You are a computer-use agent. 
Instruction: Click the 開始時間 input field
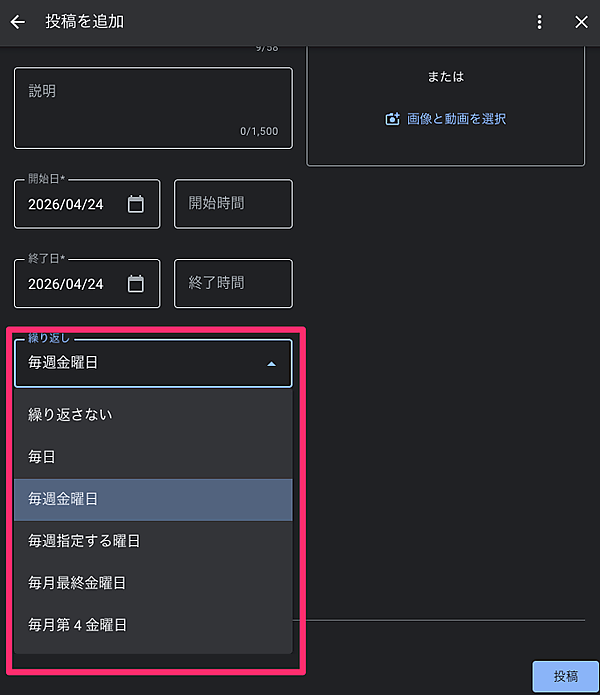[x=233, y=204]
